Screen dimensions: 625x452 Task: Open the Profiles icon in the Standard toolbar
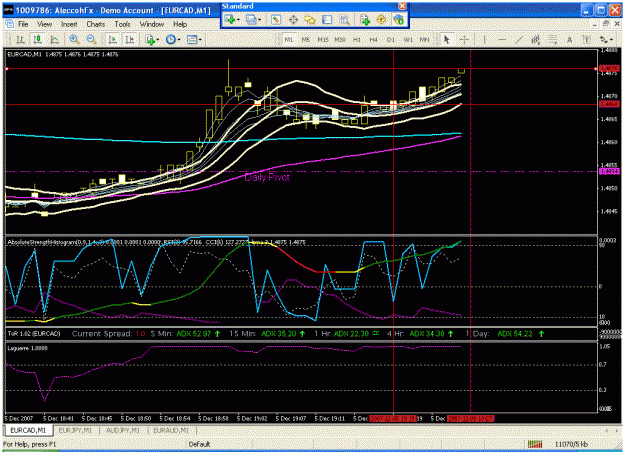pyautogui.click(x=251, y=19)
